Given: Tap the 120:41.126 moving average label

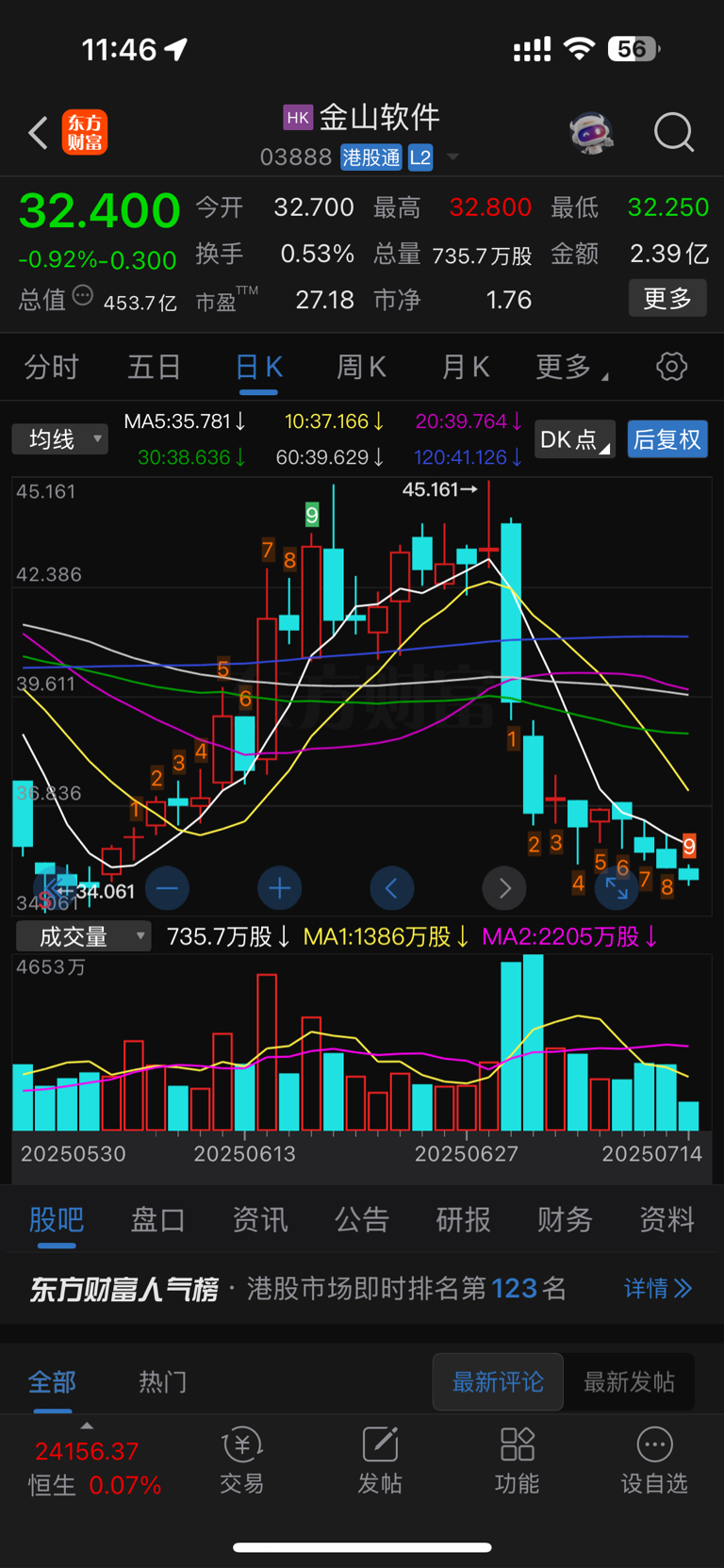Looking at the screenshot, I should [469, 457].
